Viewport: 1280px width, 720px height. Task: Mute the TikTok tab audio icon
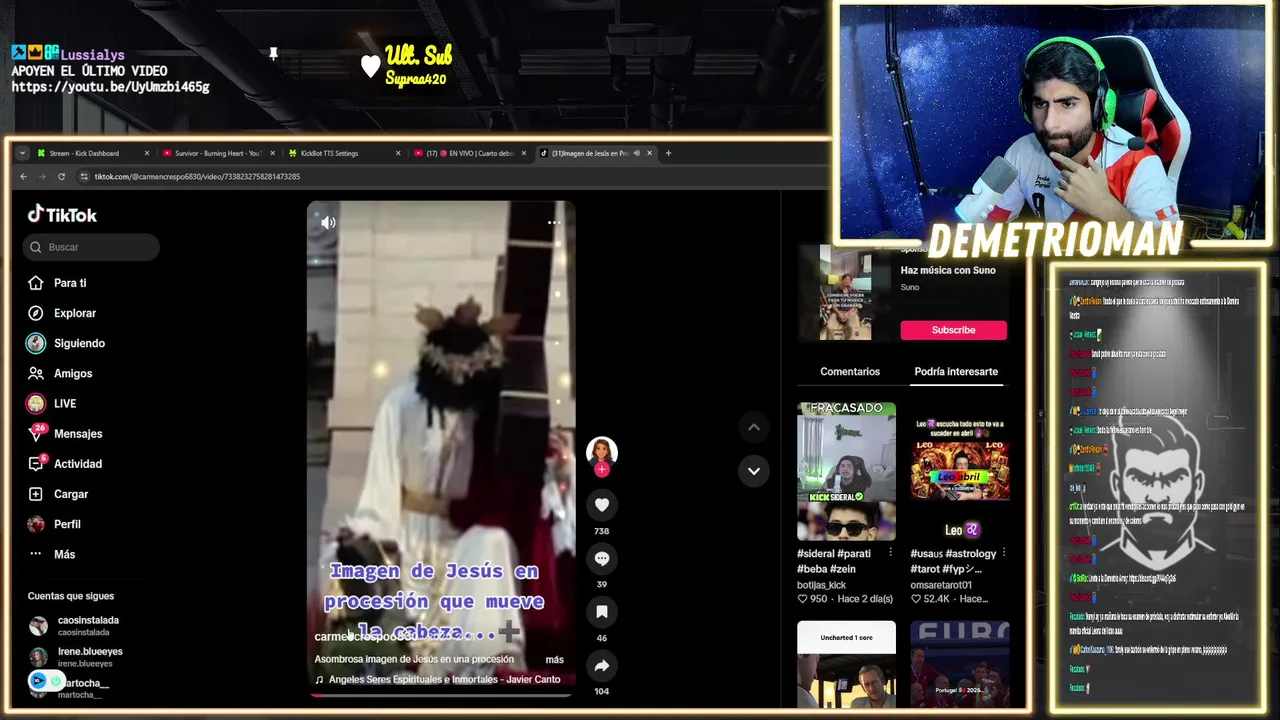[636, 153]
